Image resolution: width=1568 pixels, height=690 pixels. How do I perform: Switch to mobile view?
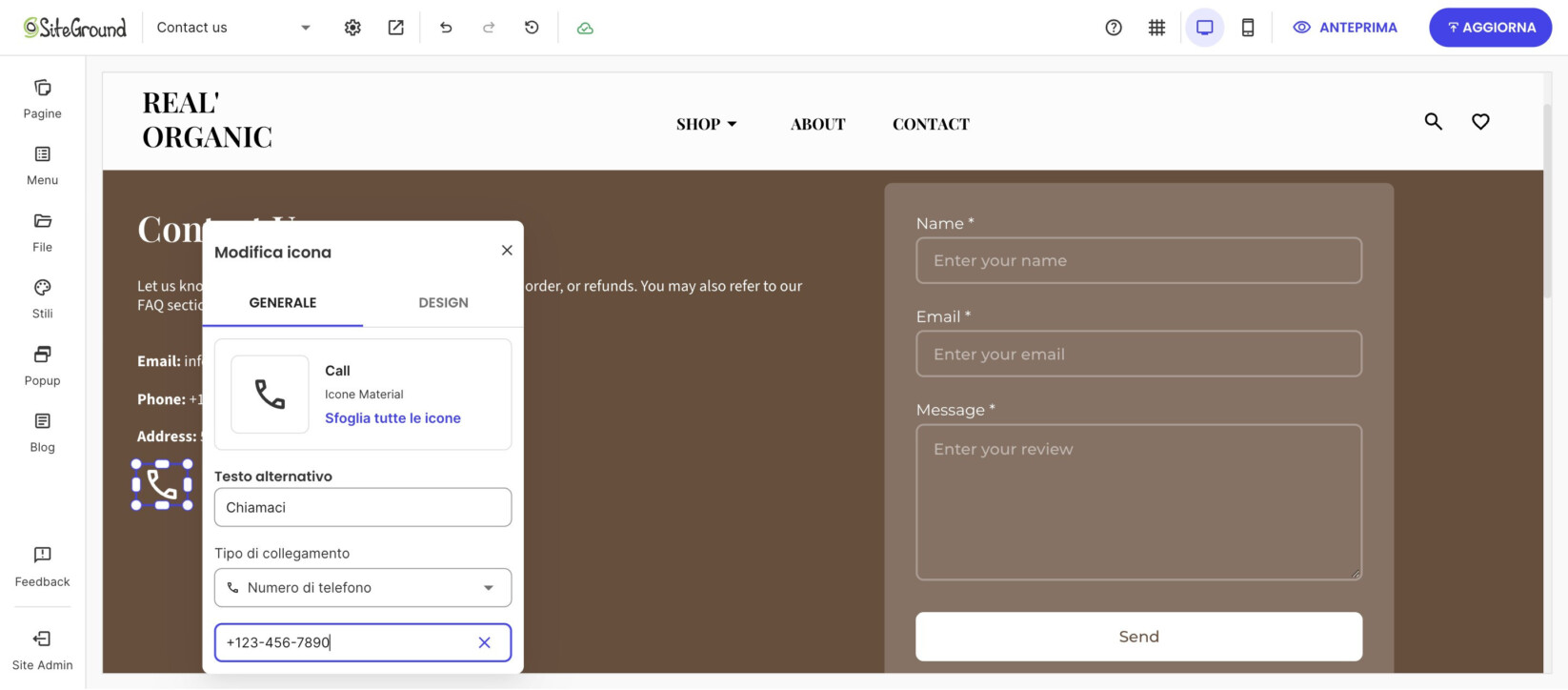click(1248, 28)
